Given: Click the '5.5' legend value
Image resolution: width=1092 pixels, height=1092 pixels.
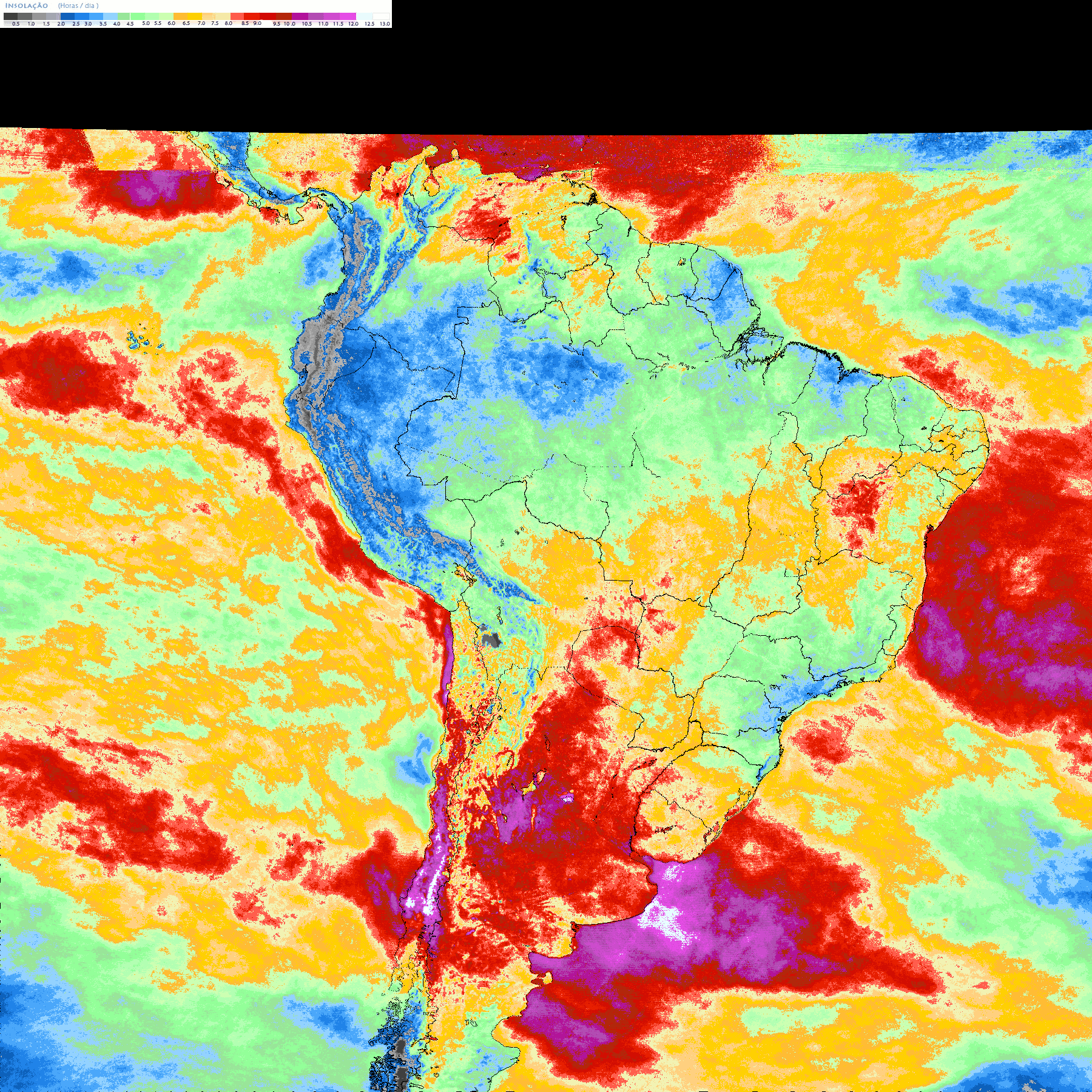Looking at the screenshot, I should (x=158, y=23).
